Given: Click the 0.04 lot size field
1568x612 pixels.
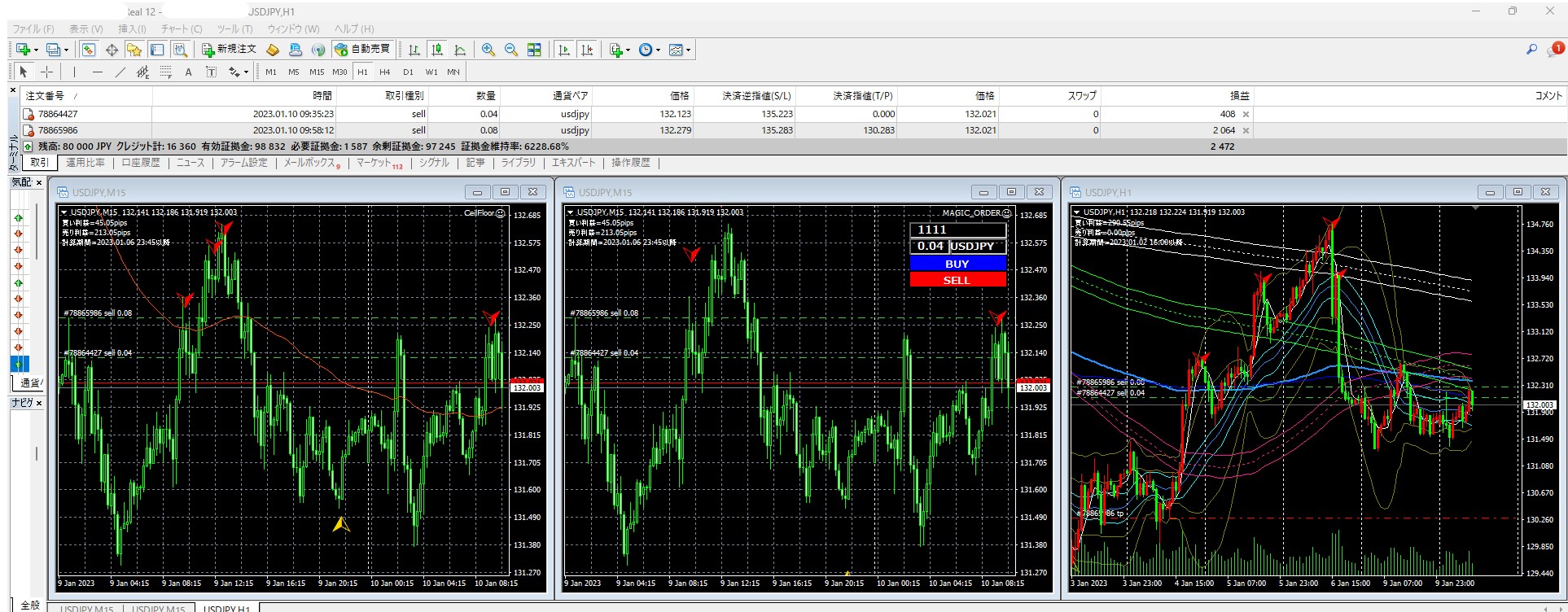Looking at the screenshot, I should [x=929, y=246].
